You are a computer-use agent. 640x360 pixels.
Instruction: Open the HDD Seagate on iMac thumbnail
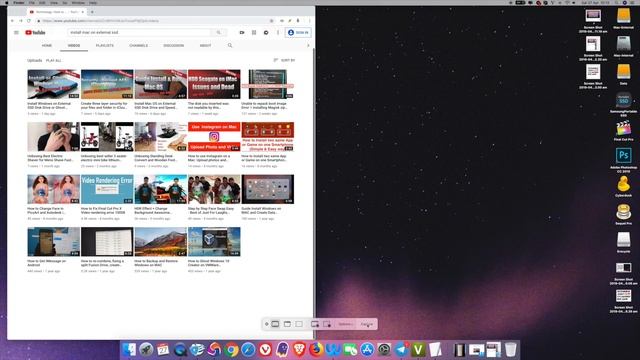click(214, 84)
